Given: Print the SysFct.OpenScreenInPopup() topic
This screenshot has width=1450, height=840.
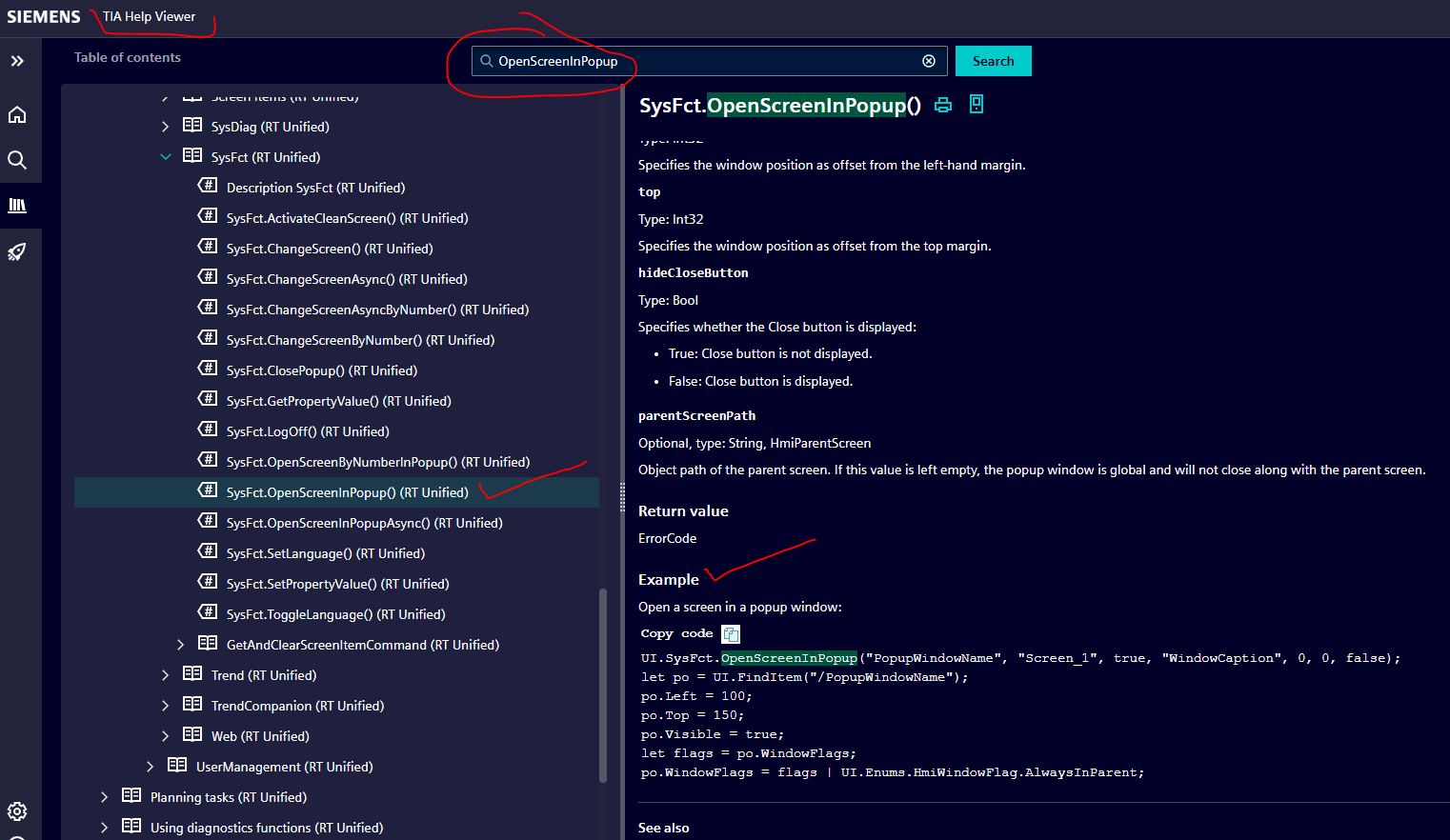Looking at the screenshot, I should coord(943,105).
